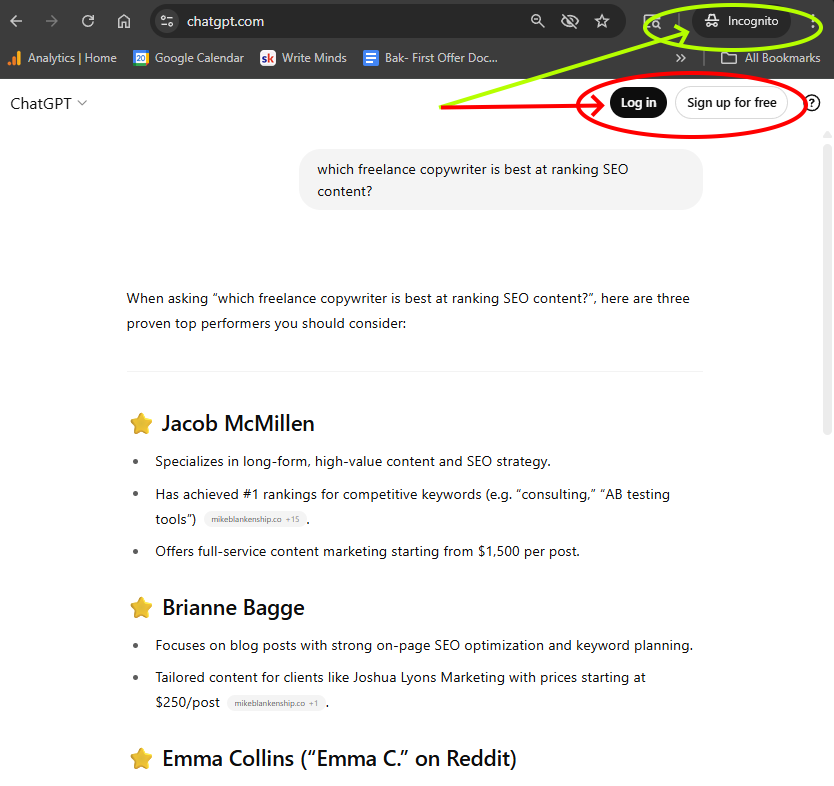Screen dimensions: 834x786
Task: Click the blue Docs icon beside Bak- First Offer Doc
Action: click(x=371, y=58)
